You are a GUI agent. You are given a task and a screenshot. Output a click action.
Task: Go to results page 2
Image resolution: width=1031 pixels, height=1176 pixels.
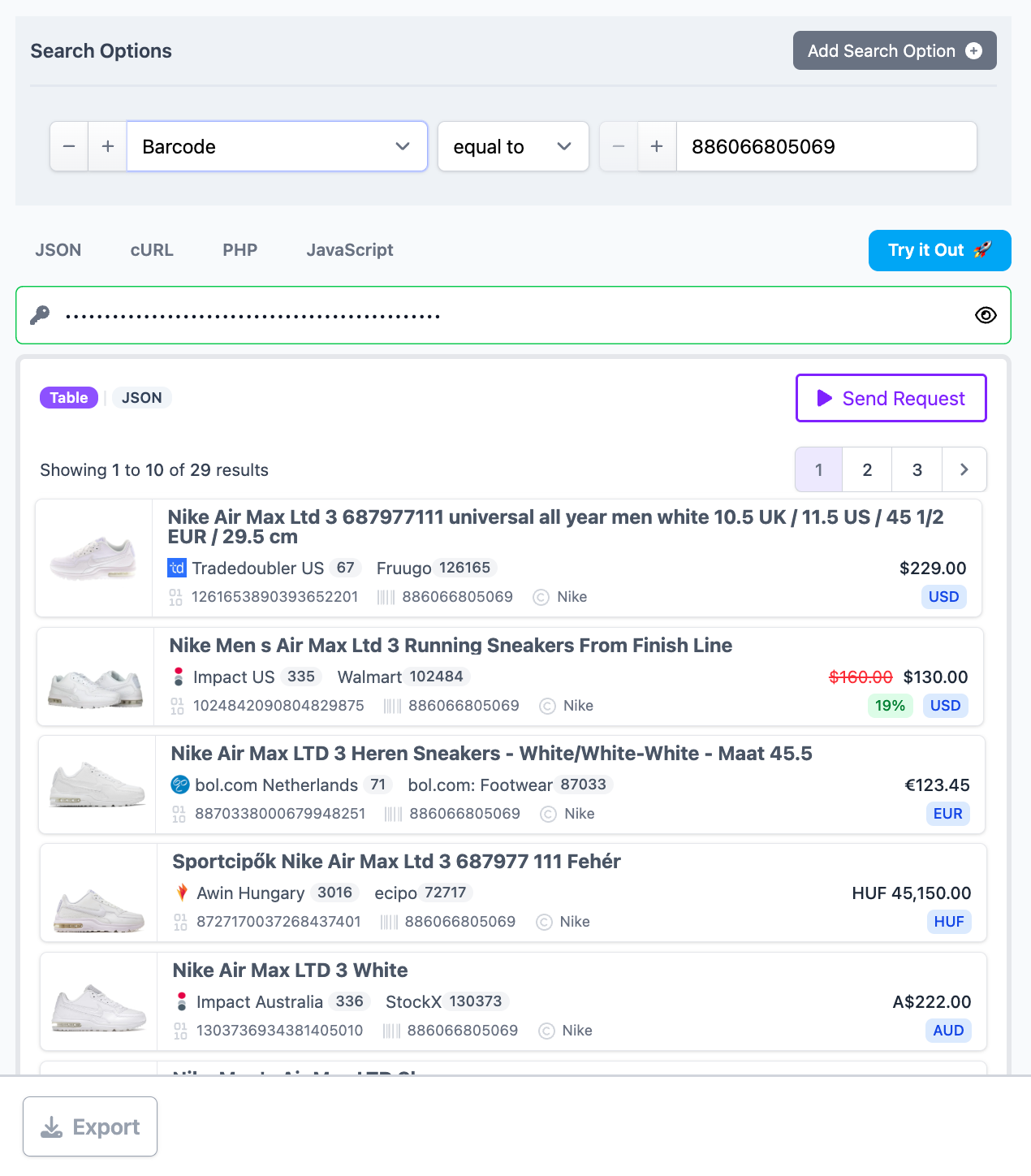[x=867, y=469]
